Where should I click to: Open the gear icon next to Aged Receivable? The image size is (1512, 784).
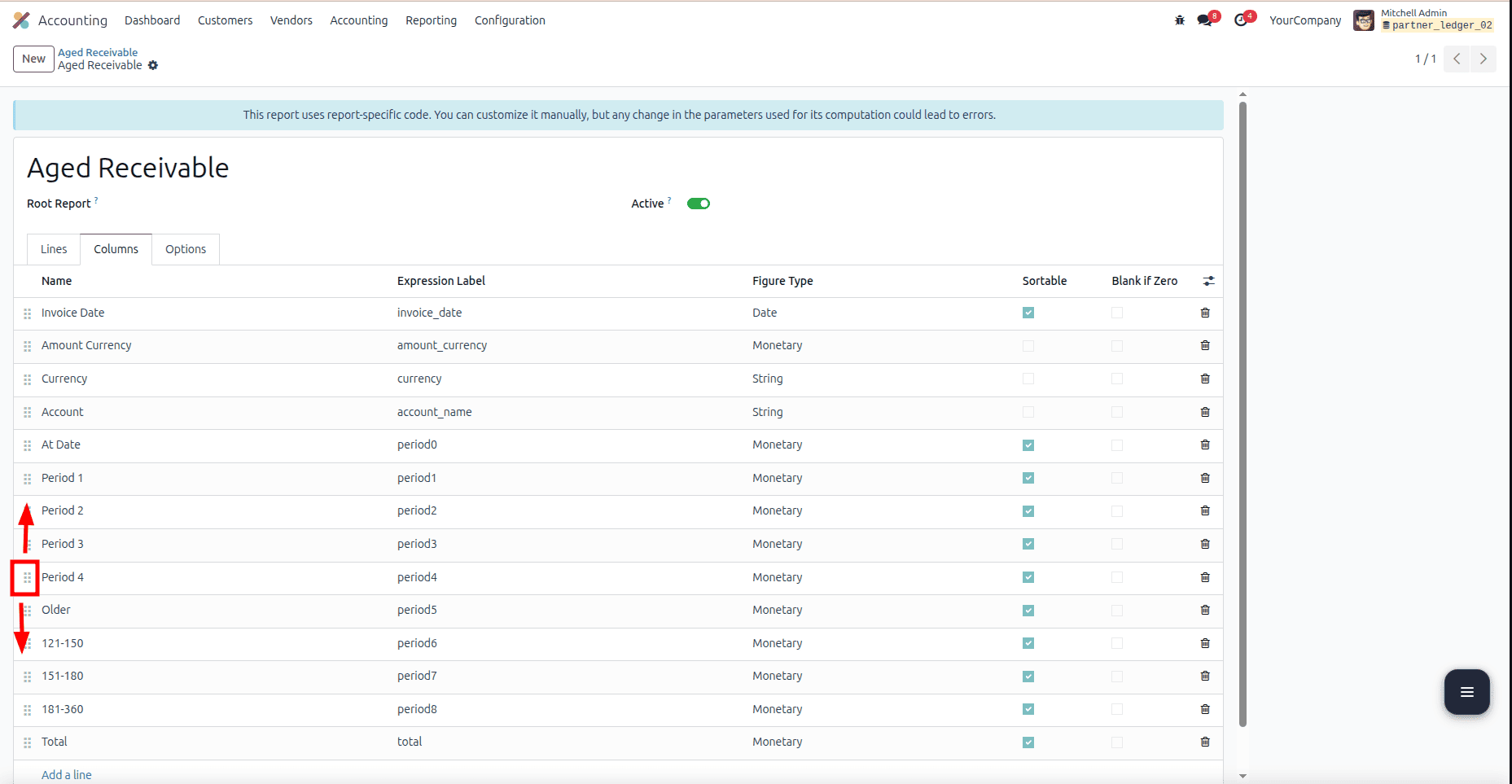[x=153, y=65]
